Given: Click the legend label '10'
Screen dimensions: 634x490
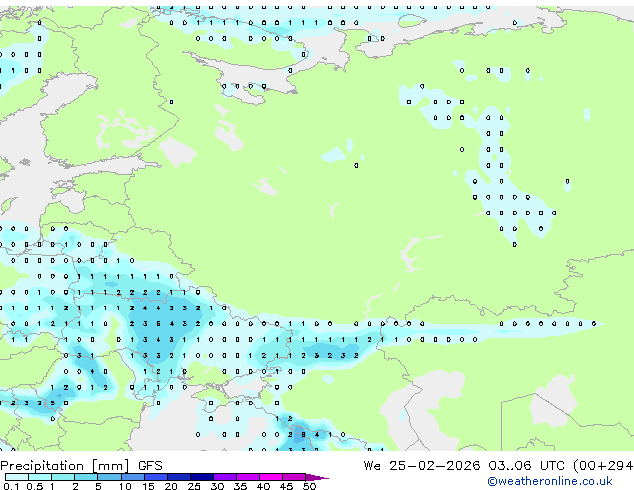Looking at the screenshot, I should coord(125,486).
